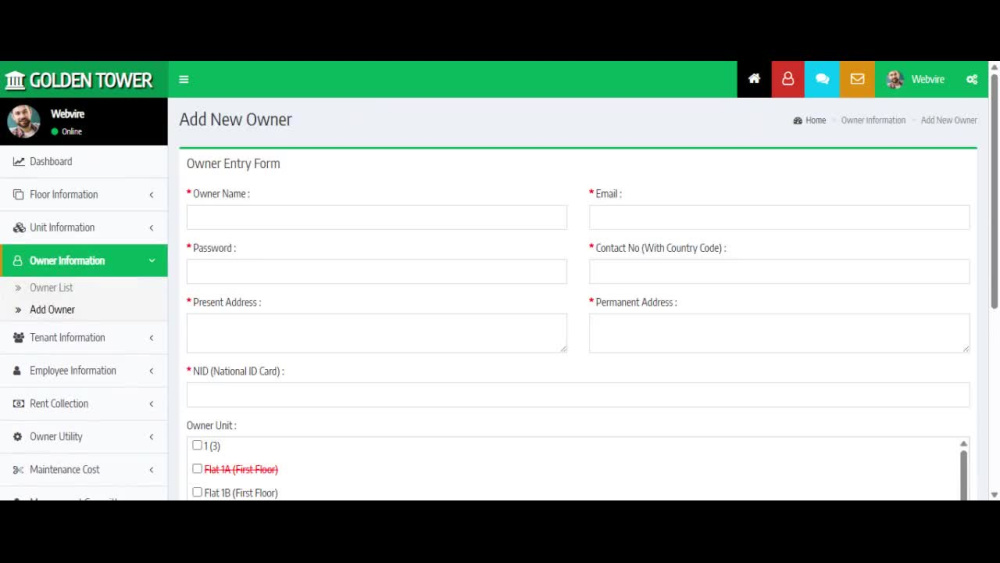1000x563 pixels.
Task: Click the Unit Information cubes icon
Action: 18,228
